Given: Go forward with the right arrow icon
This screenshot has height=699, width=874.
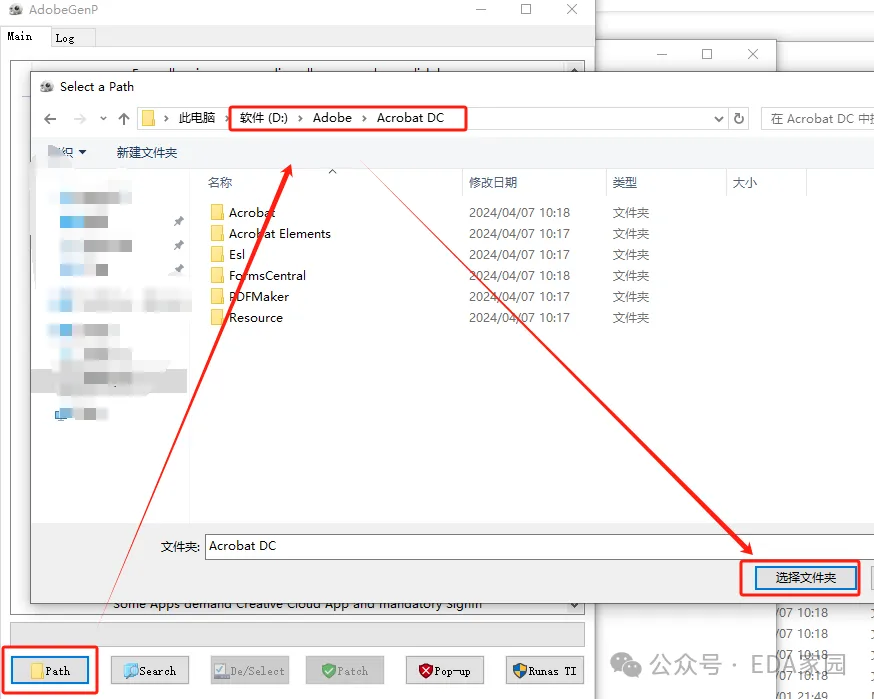Looking at the screenshot, I should click(80, 119).
